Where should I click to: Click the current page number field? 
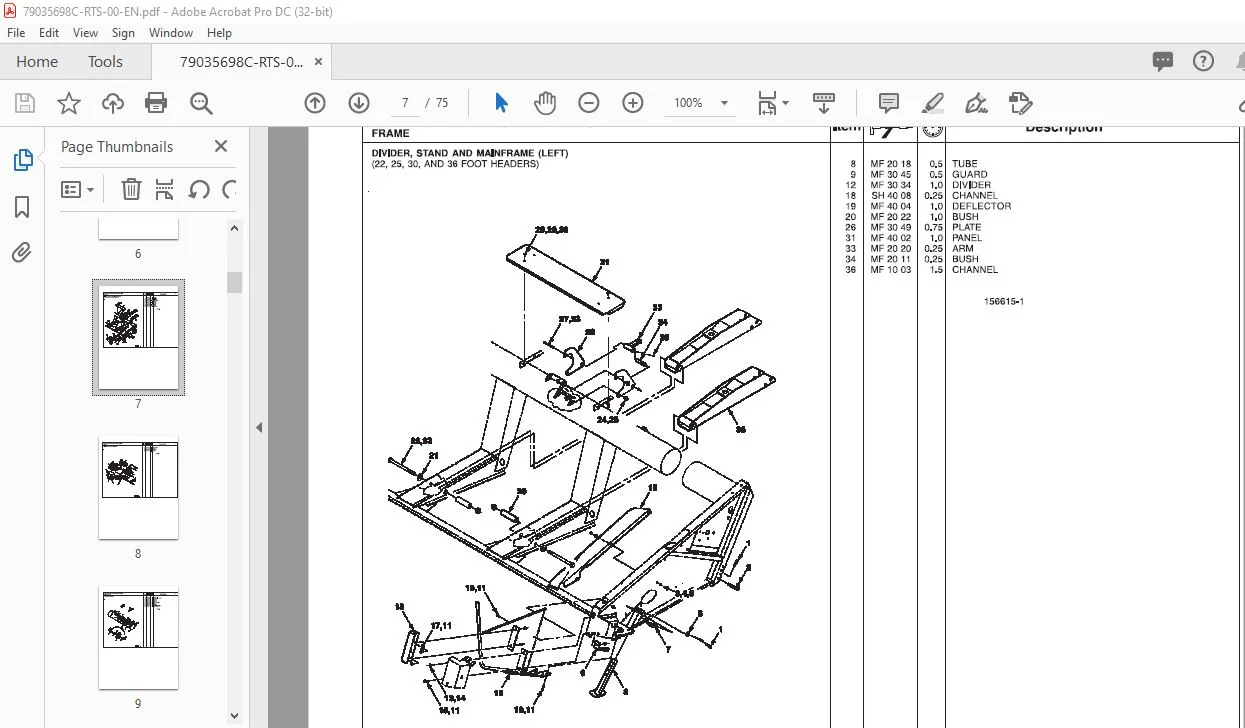tap(405, 103)
